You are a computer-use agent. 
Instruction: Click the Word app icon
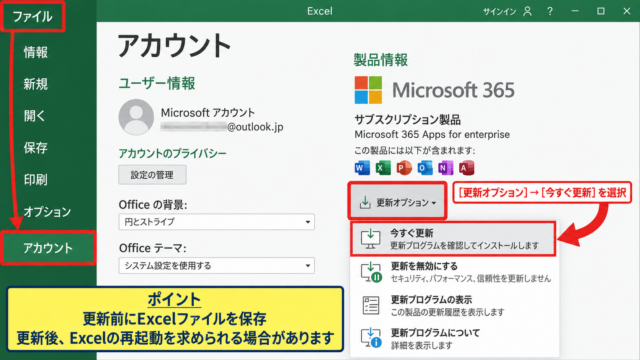(362, 168)
